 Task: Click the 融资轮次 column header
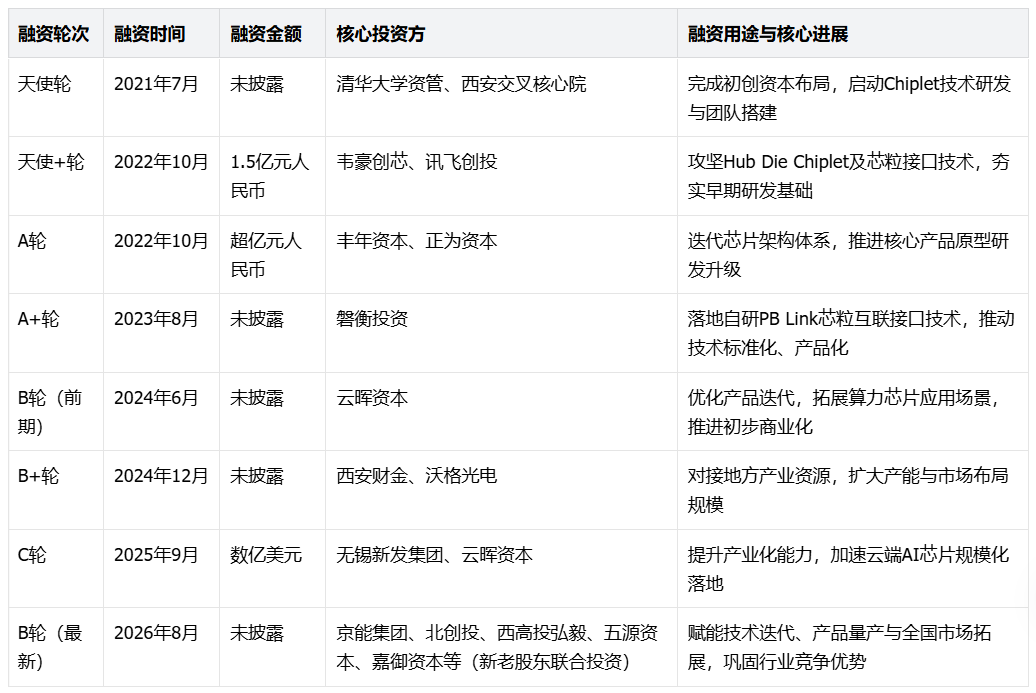56,34
